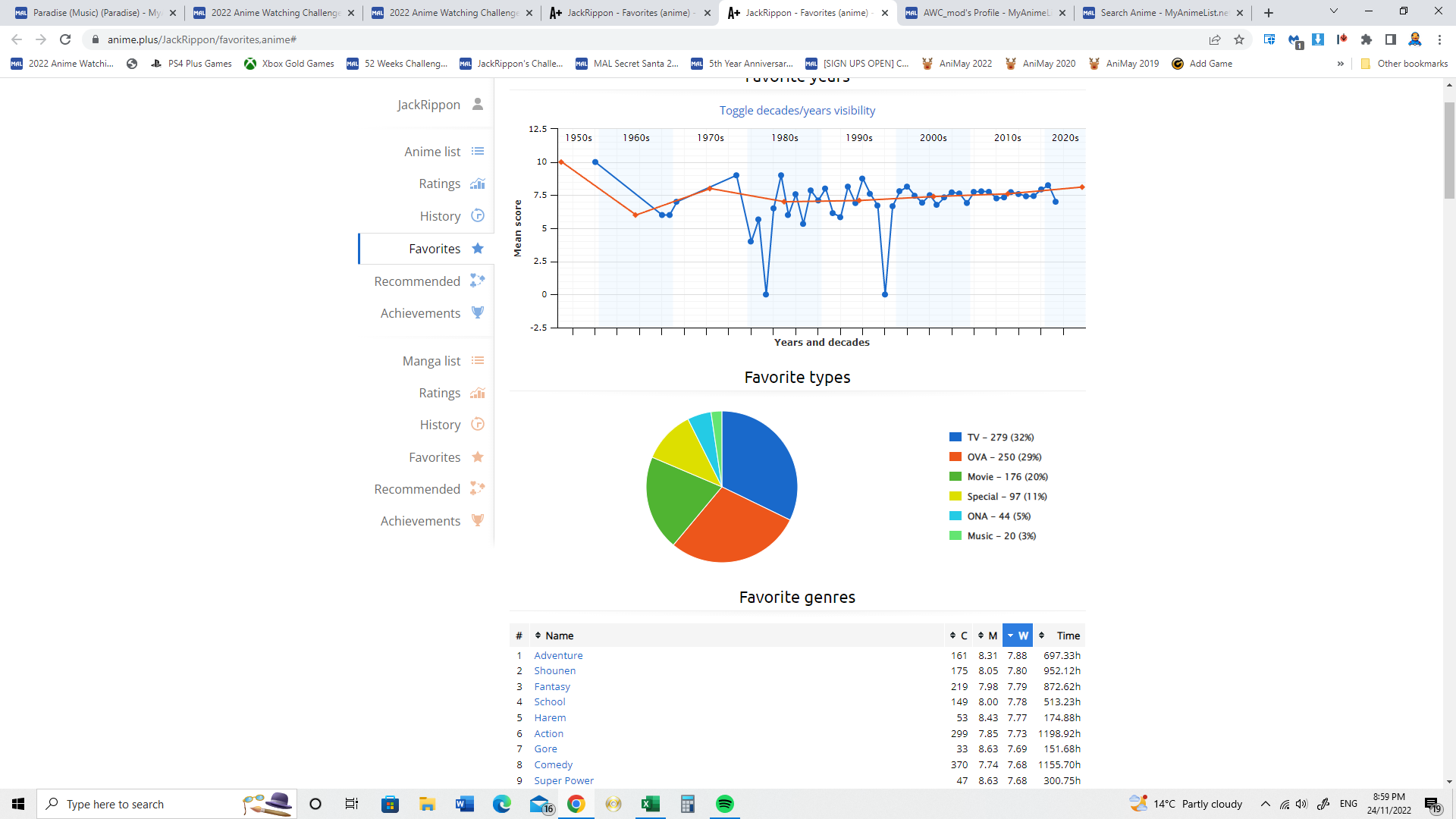Screen dimensions: 1456x819
Task: Toggle TV legend entry in pie chart
Action: [x=999, y=438]
